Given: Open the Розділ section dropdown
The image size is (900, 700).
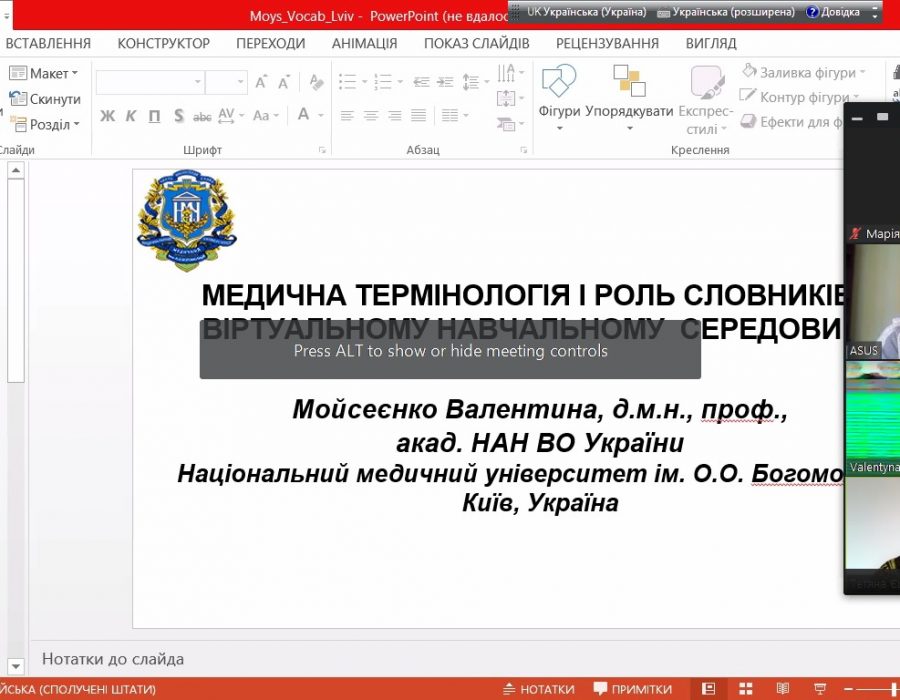Looking at the screenshot, I should pos(46,125).
